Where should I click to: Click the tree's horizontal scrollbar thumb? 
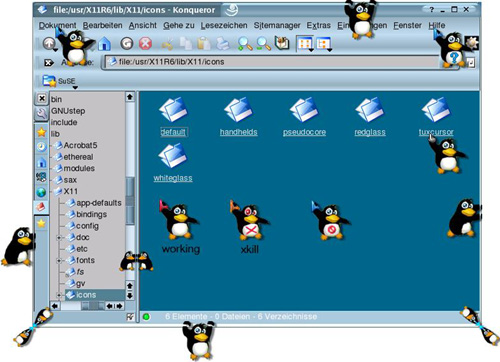click(x=93, y=306)
